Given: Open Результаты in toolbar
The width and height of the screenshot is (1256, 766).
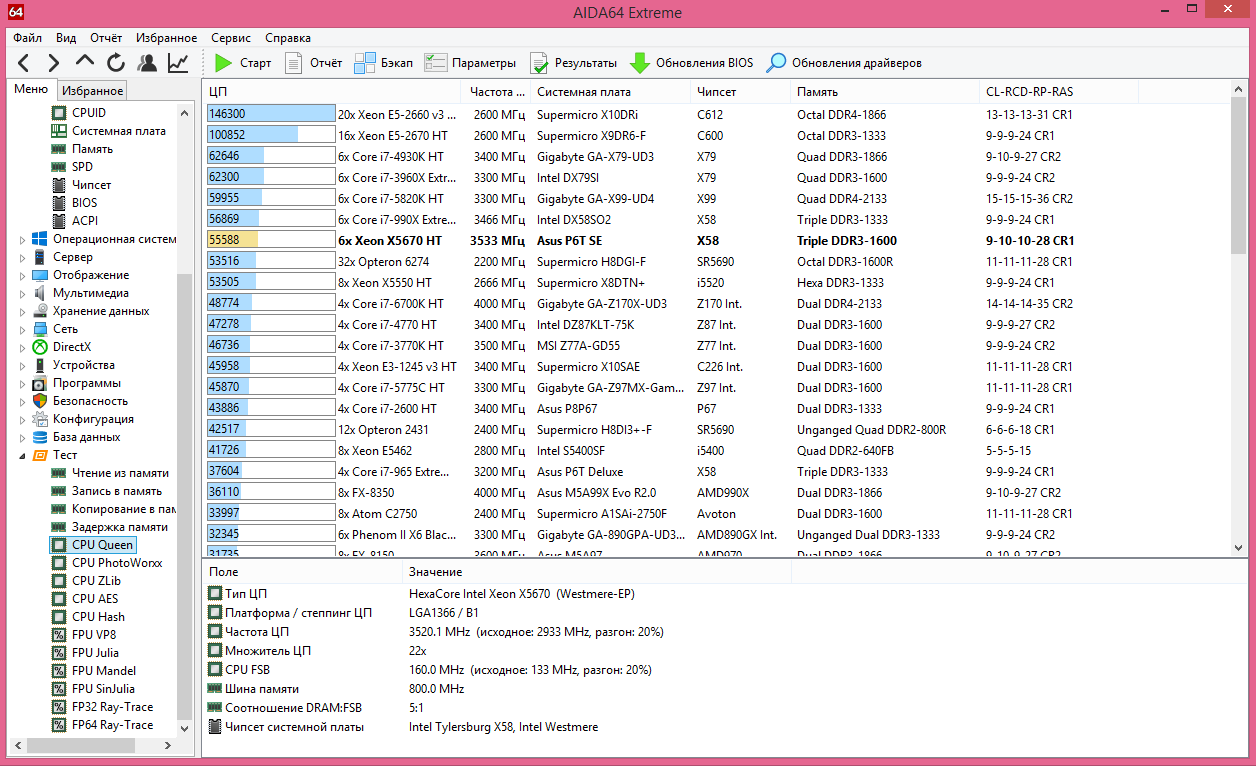Looking at the screenshot, I should (573, 63).
